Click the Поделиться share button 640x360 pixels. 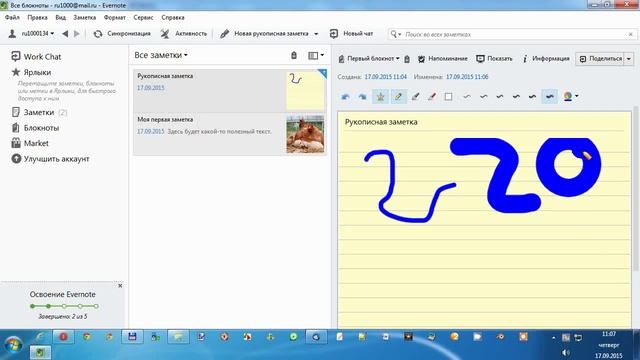pyautogui.click(x=599, y=59)
